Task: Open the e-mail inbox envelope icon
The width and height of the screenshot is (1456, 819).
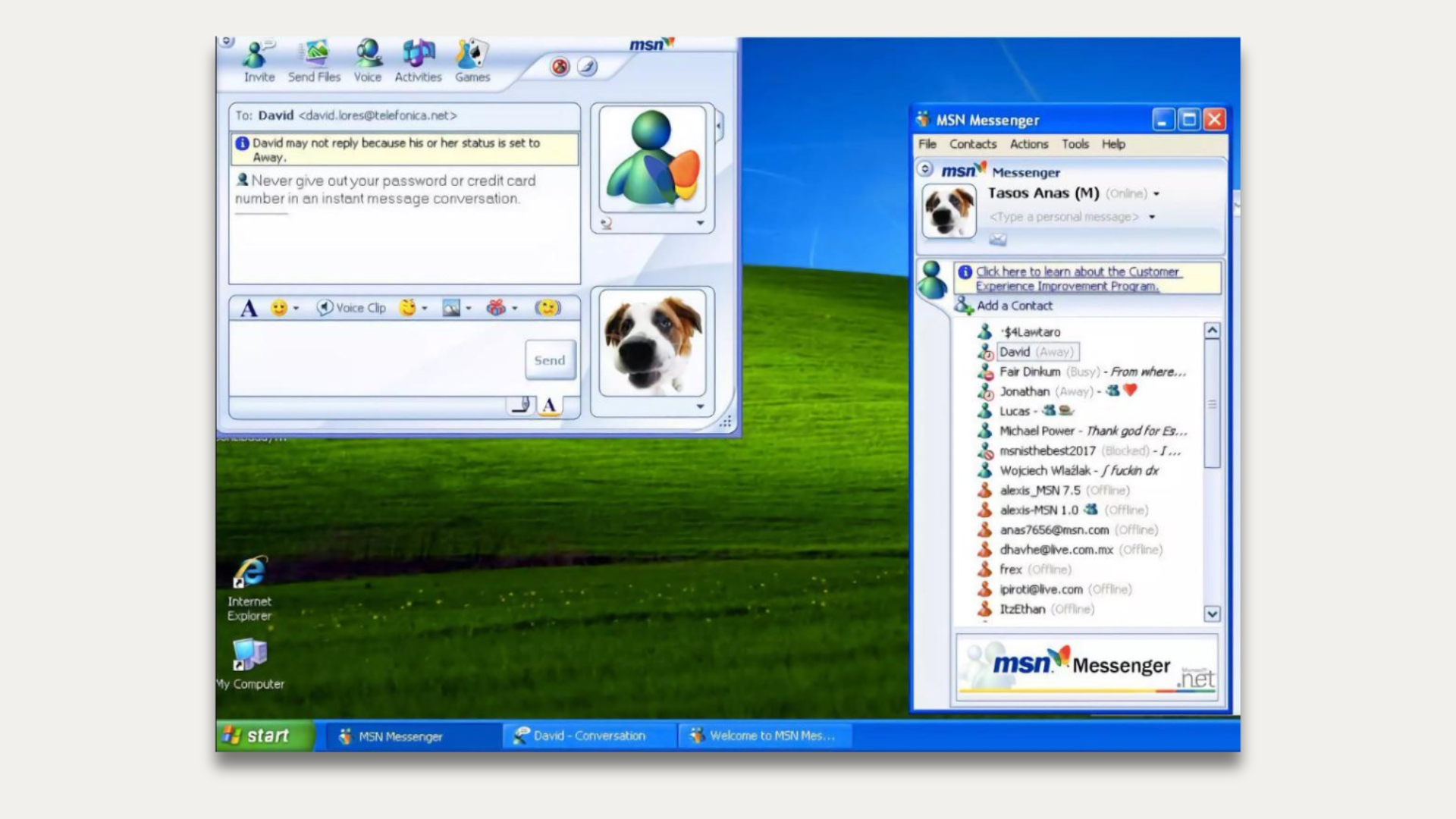Action: [x=997, y=240]
